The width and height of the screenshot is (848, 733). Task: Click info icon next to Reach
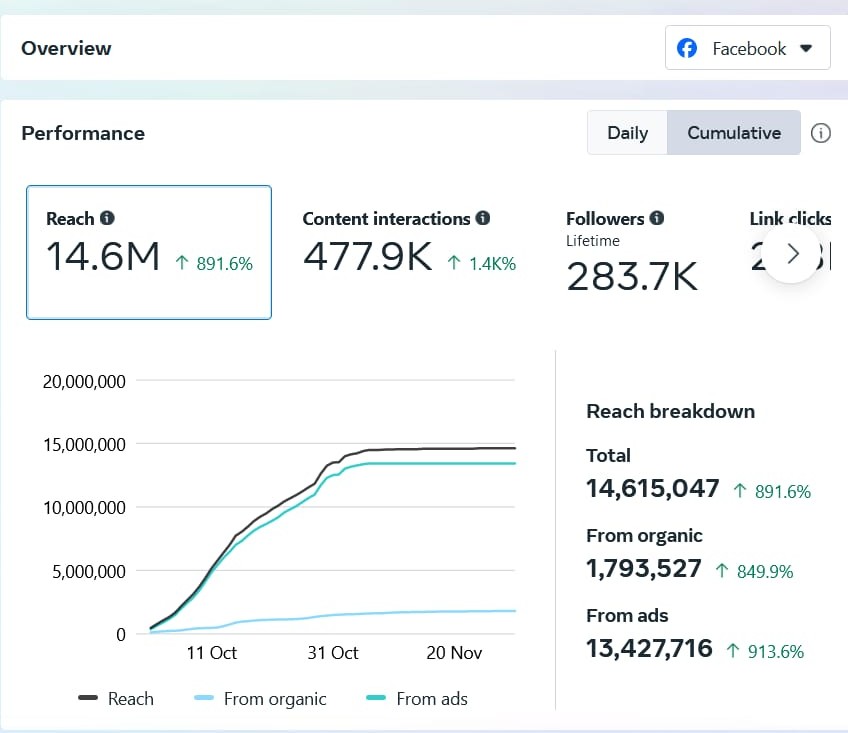pyautogui.click(x=107, y=218)
